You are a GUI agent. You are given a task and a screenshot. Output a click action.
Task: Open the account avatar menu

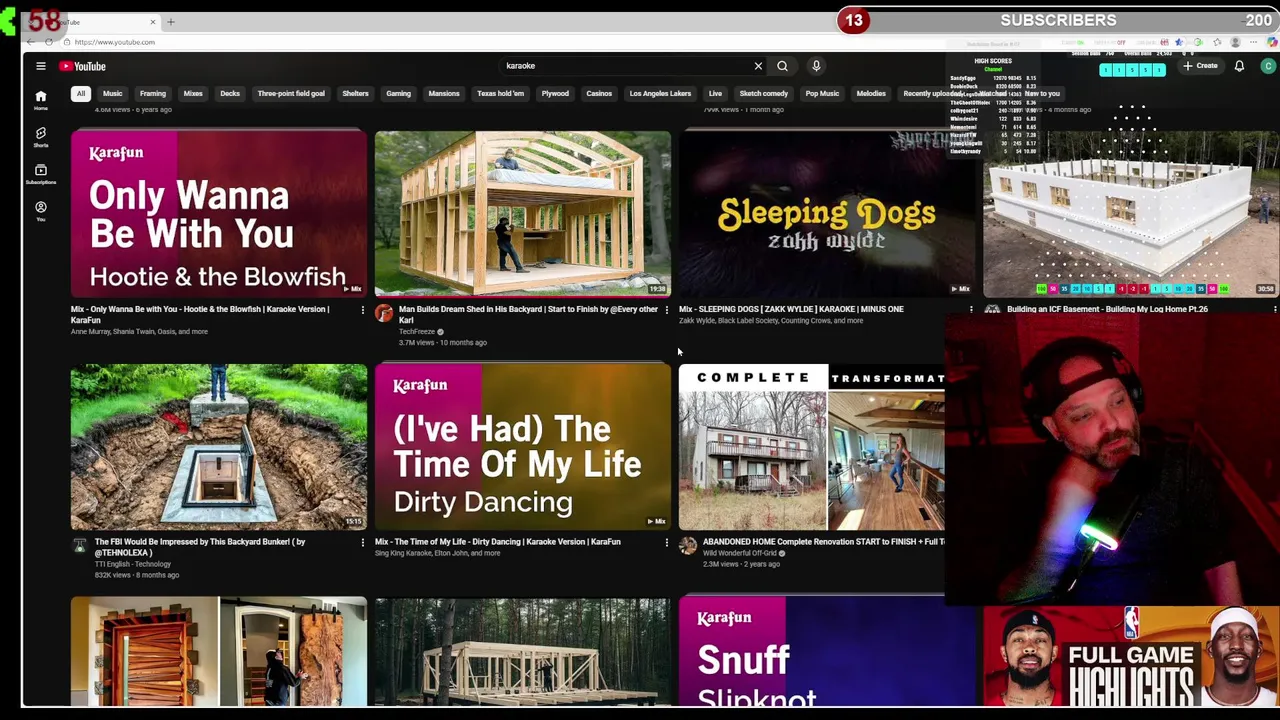coord(1268,66)
